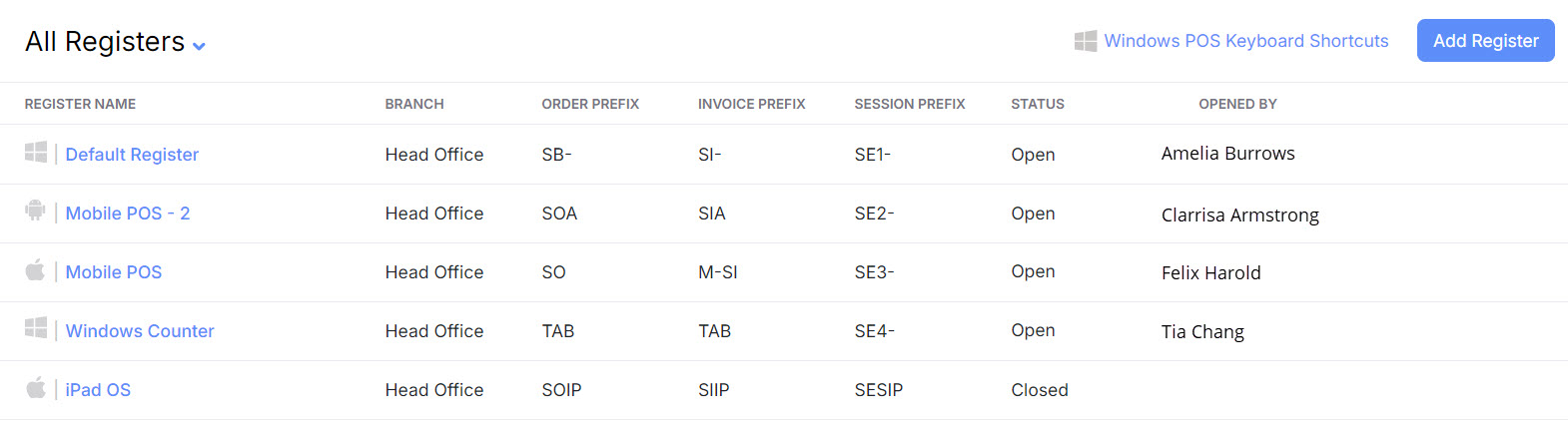Click the Windows icon beside Default Register
This screenshot has width=1568, height=429.
(x=36, y=152)
